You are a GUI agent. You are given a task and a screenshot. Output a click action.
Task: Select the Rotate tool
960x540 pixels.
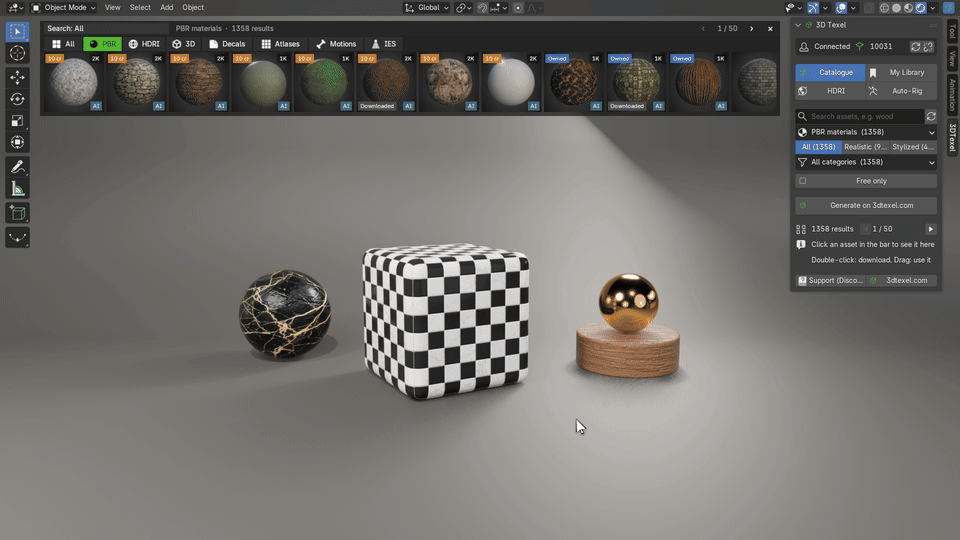(x=17, y=99)
